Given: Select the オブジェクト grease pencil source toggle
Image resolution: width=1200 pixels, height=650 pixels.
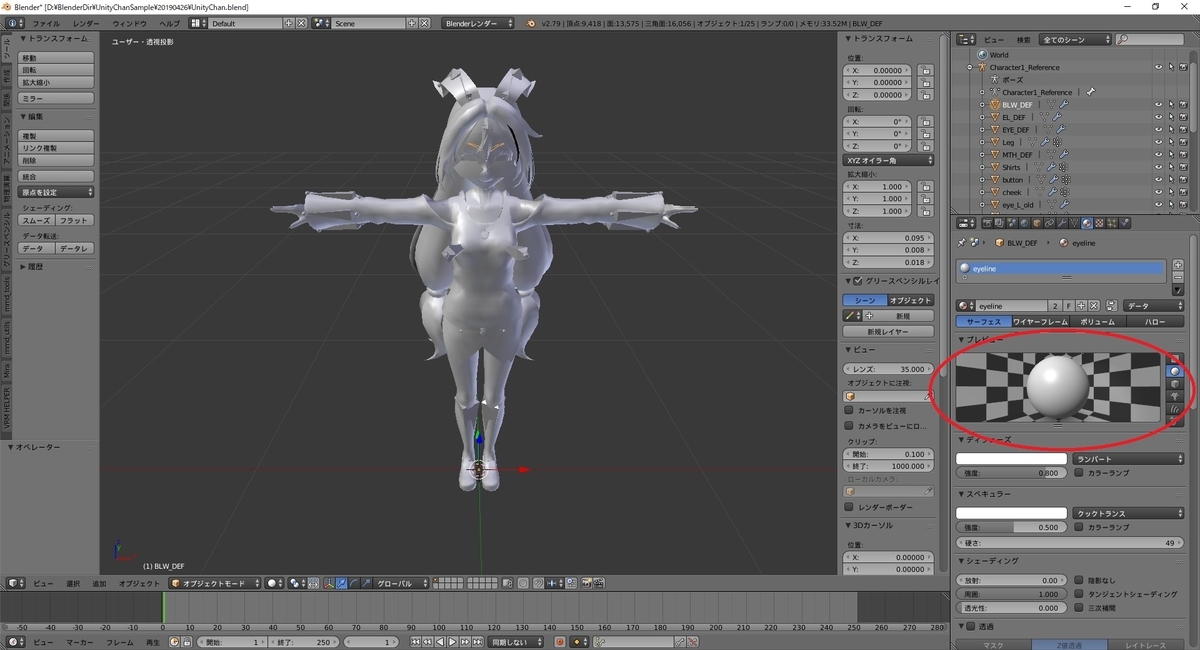Looking at the screenshot, I should tap(911, 300).
